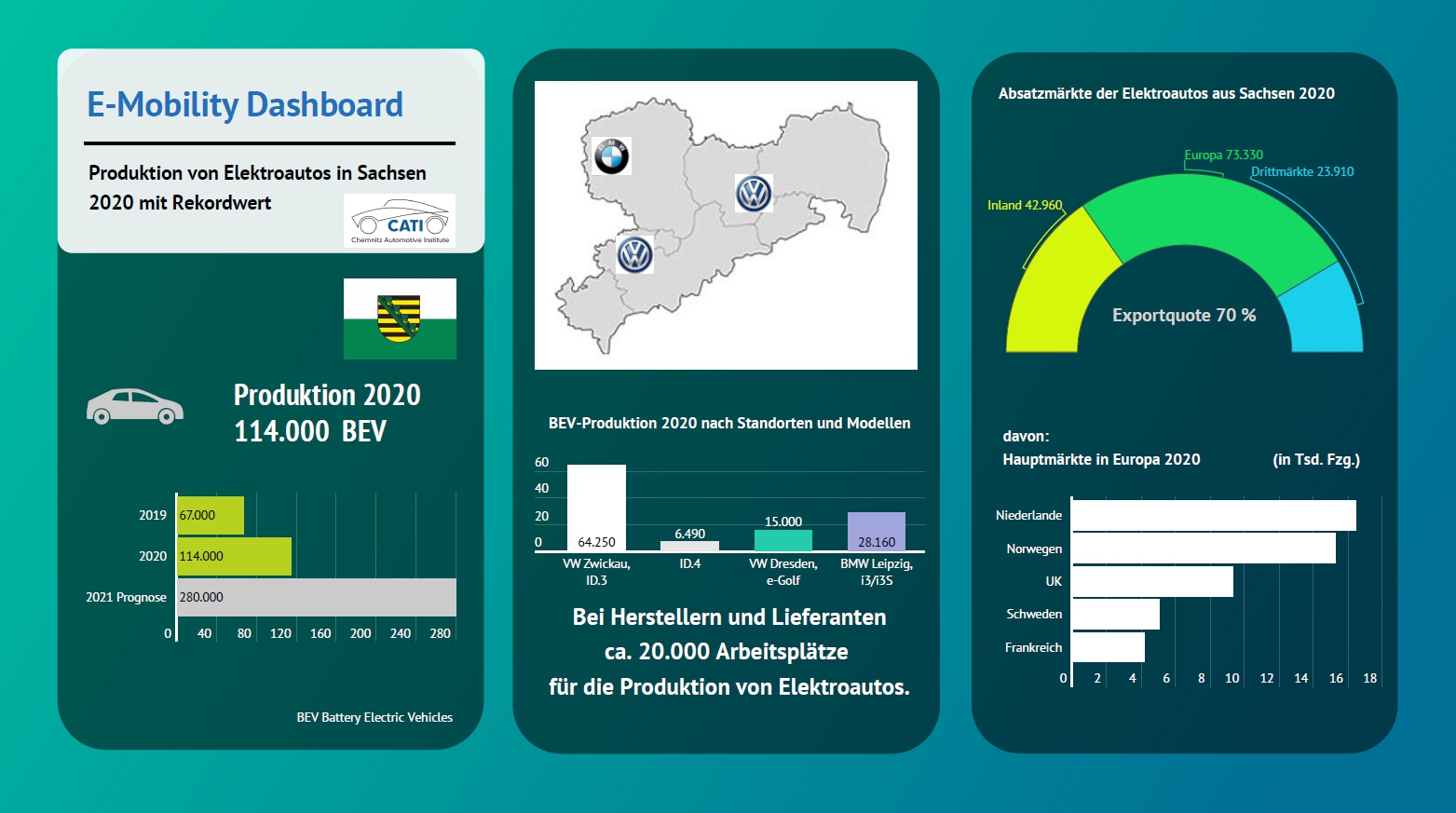Select the Frankreich bar in Hauptmärkte chart
Screen dimensions: 1456x813
click(x=1109, y=647)
